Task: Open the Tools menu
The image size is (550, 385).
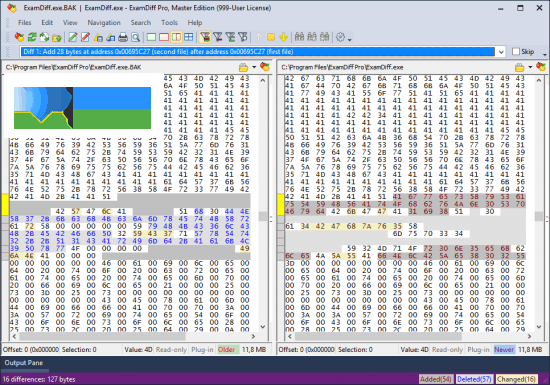Action: click(169, 22)
